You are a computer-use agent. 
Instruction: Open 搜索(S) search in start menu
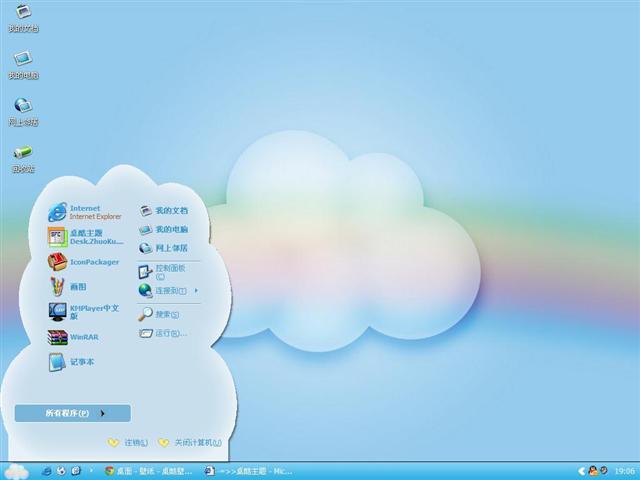point(159,314)
